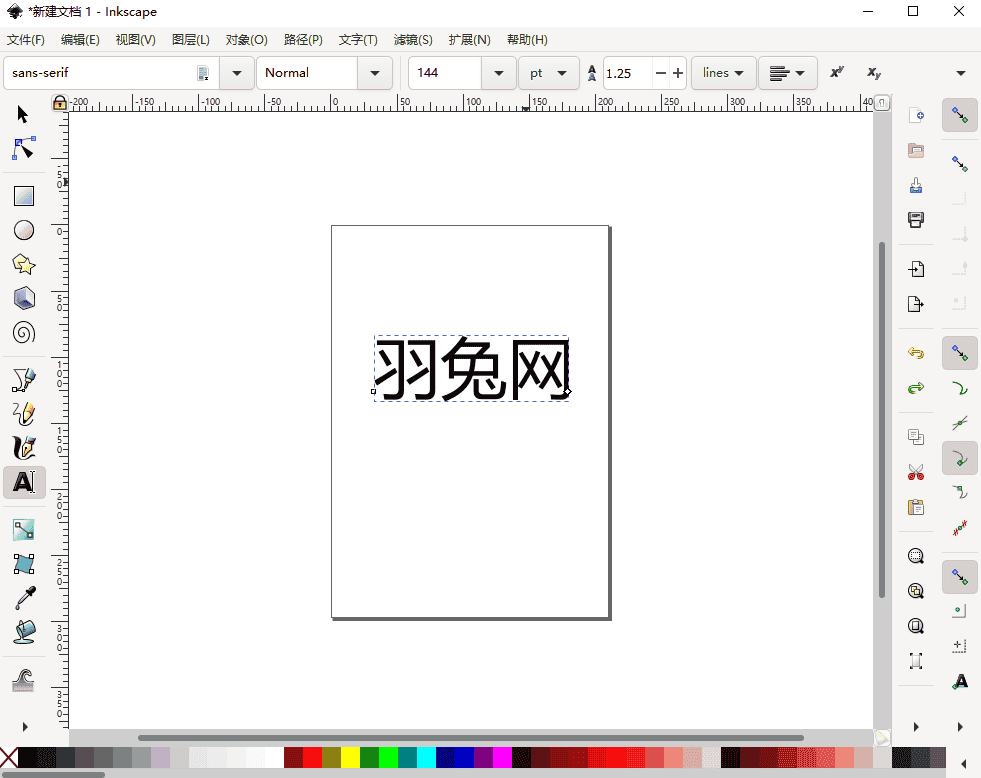Open the text alignment dropdown
Image resolution: width=981 pixels, height=778 pixels.
(788, 73)
